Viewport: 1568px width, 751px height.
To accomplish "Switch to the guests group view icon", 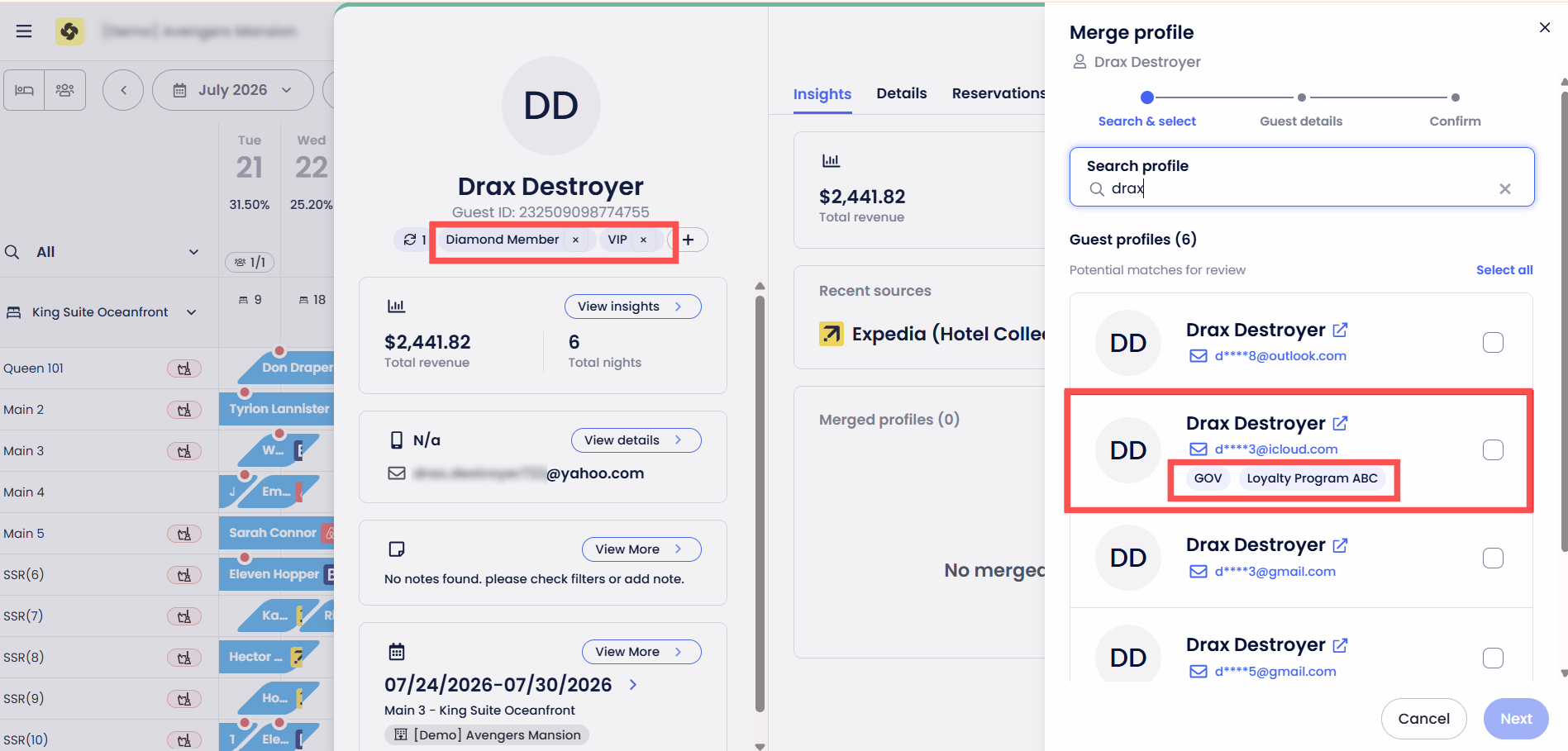I will pyautogui.click(x=65, y=90).
